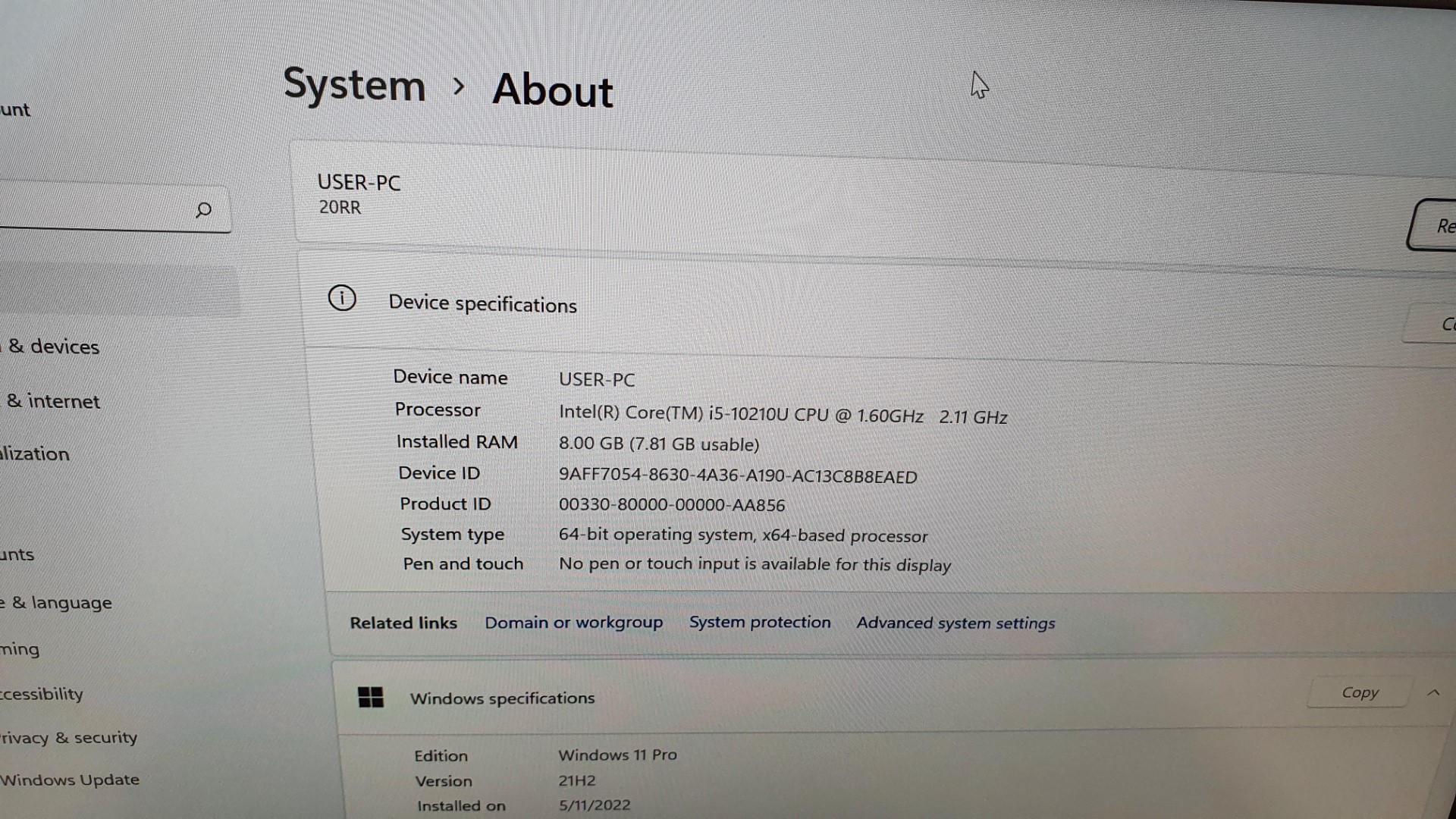Click the System type 64-bit value

(743, 535)
